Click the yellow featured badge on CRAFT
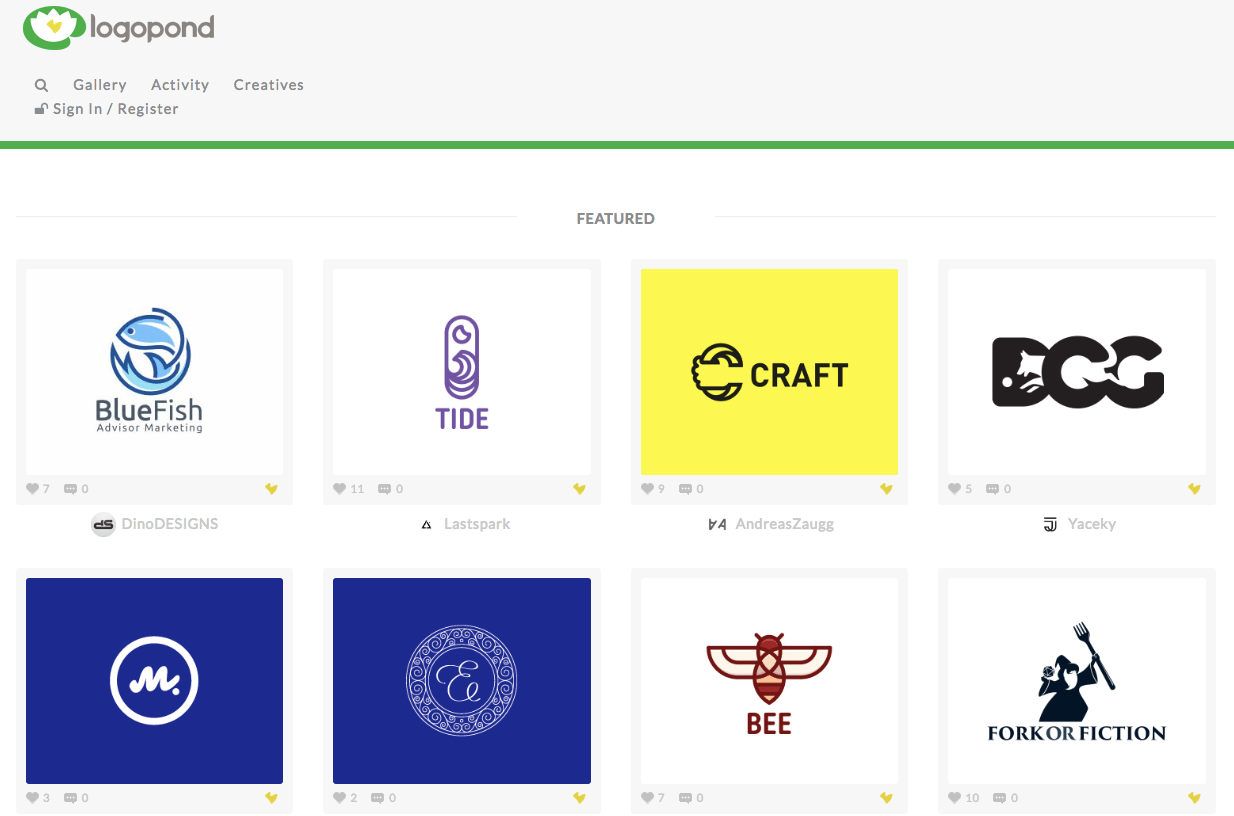 pos(886,489)
